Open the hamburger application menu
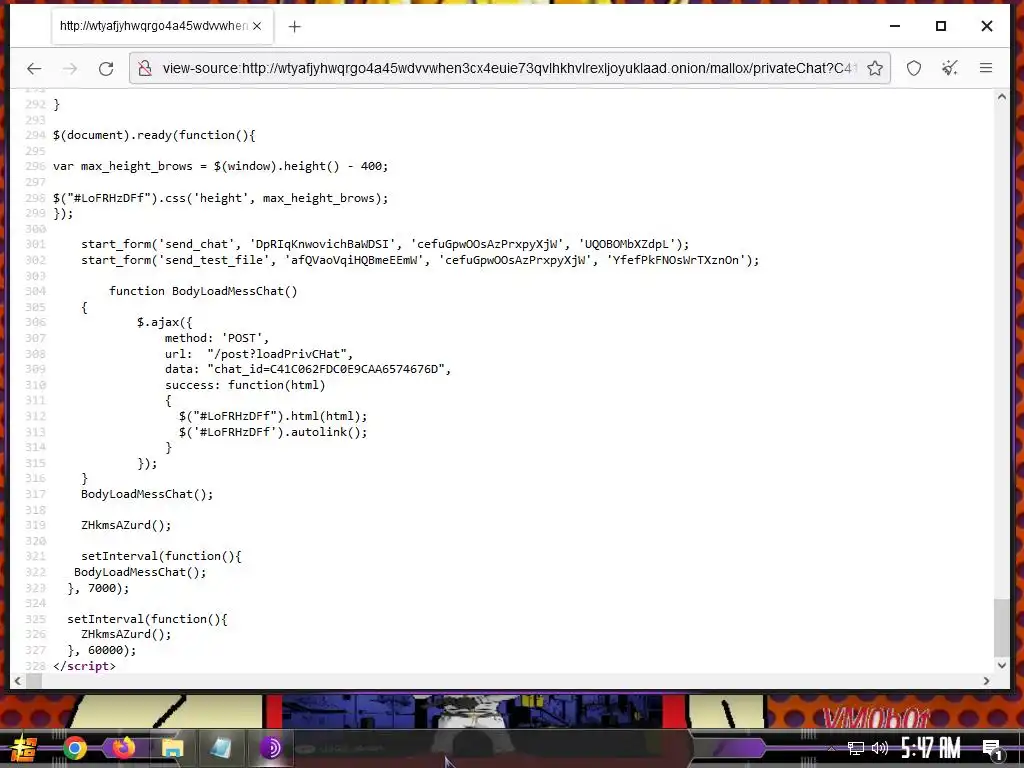Screen dimensions: 1024x768 [x=985, y=68]
